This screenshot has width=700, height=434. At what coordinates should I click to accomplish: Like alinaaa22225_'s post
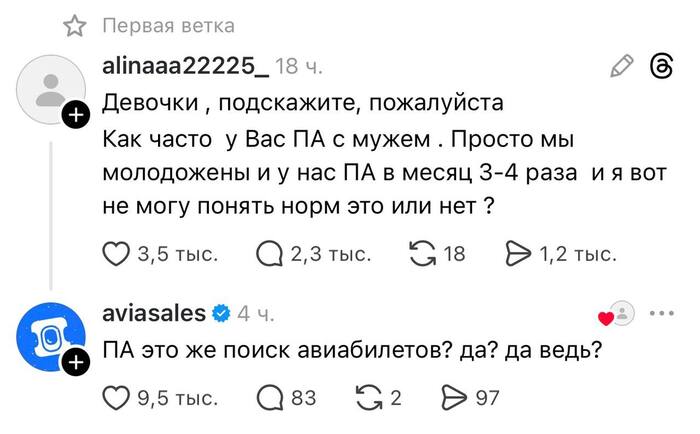click(x=118, y=255)
